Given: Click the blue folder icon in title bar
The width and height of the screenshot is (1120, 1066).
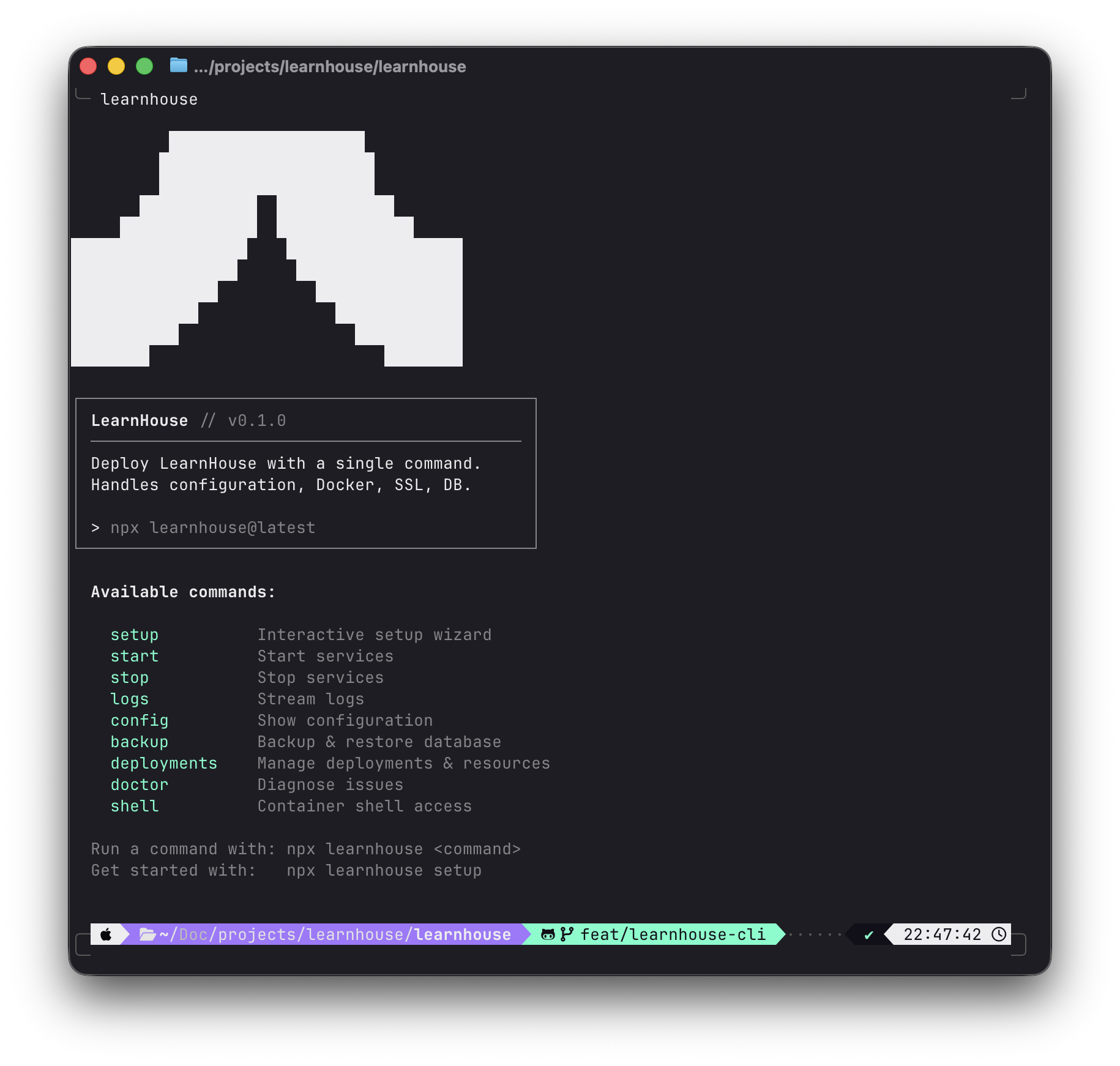Looking at the screenshot, I should [x=178, y=65].
